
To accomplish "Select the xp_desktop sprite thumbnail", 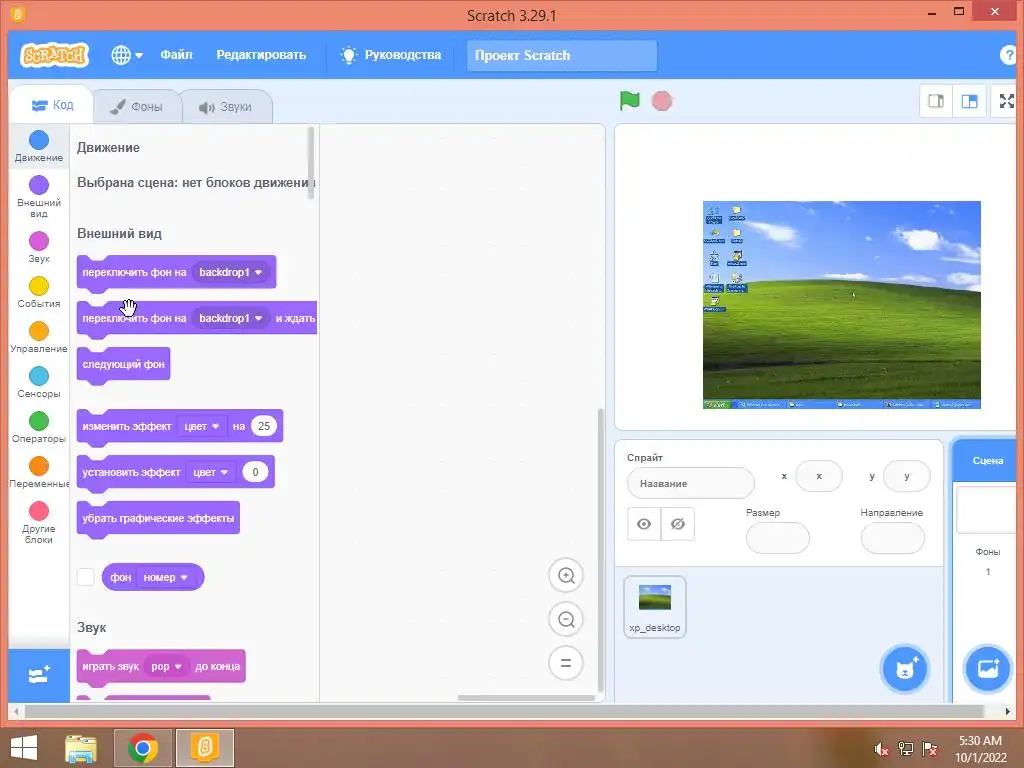I will click(655, 607).
